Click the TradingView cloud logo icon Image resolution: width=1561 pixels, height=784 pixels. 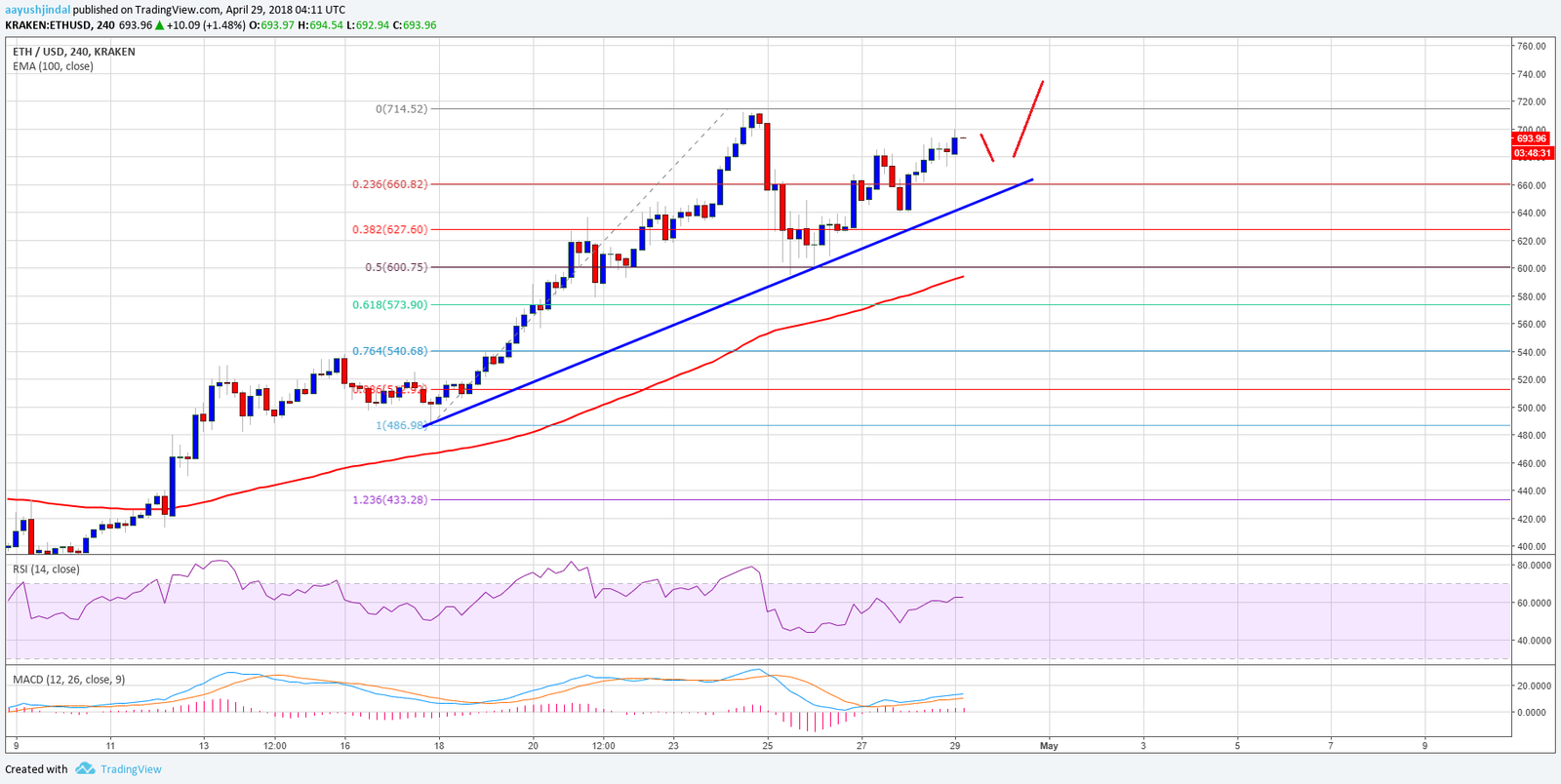85,769
